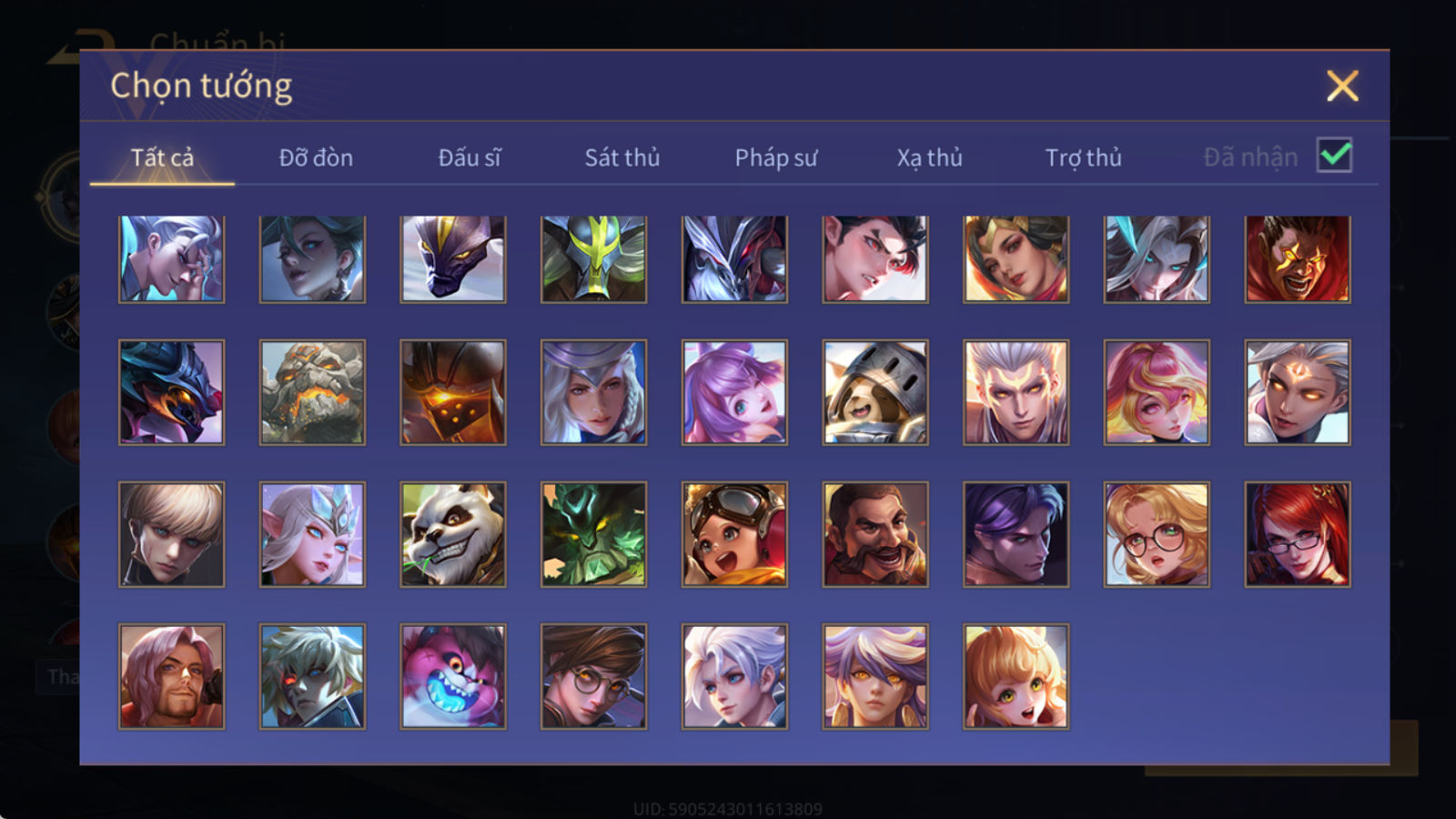This screenshot has width=1456, height=819.
Task: Toggle the Đã nhận checkbox
Action: pos(1334,156)
